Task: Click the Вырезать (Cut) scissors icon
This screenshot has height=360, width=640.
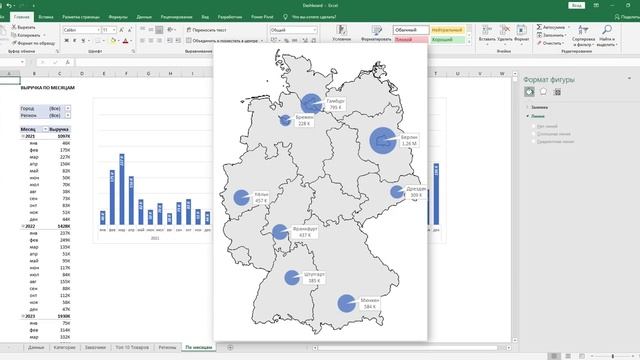Action: [x=14, y=27]
